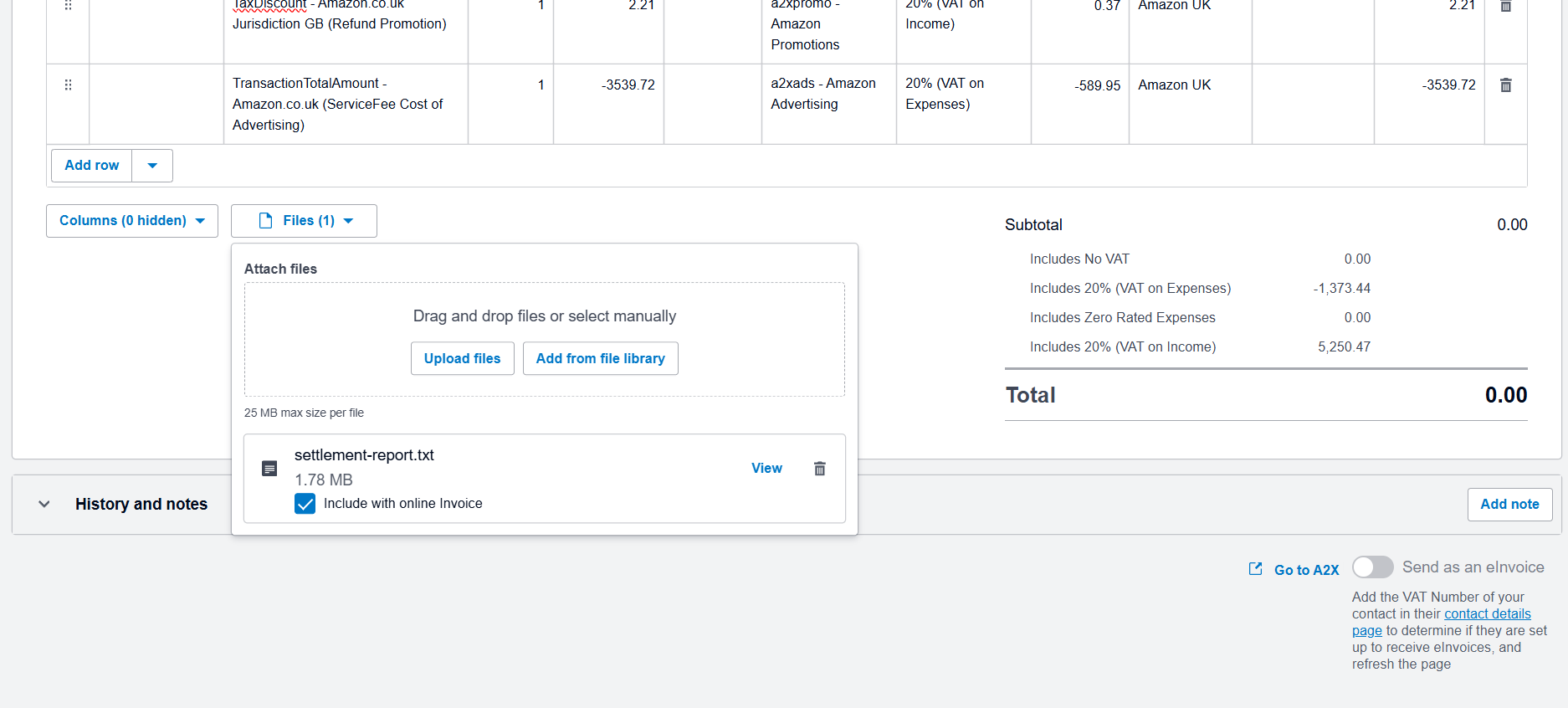1568x708 pixels.
Task: Delete the TaxDiscount Refund Promotion row via trash icon
Action: point(1505,6)
